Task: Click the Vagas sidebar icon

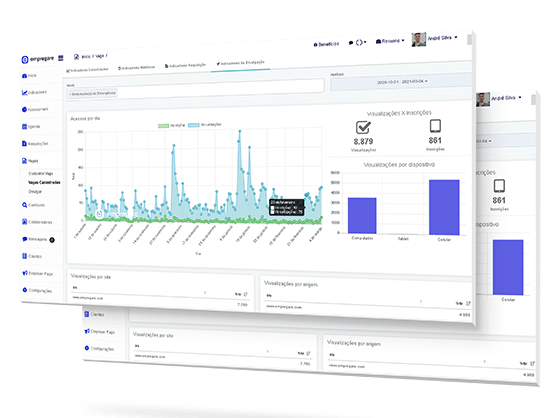Action: (x=24, y=161)
